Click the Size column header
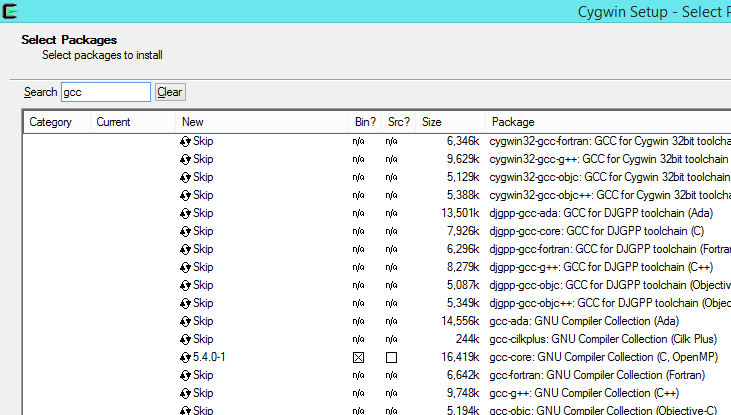Screen dimensions: 731x415 450,122
